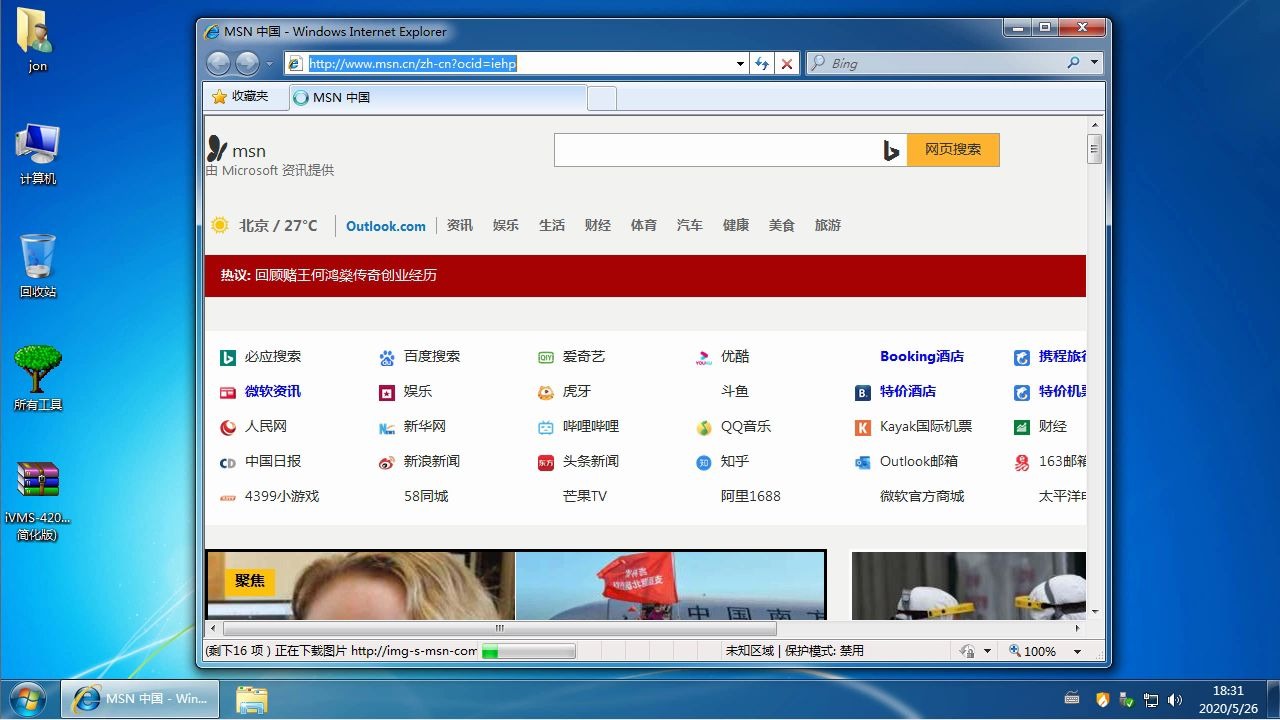Open the Outlook.com link
Viewport: 1280px width, 720px height.
(x=386, y=226)
